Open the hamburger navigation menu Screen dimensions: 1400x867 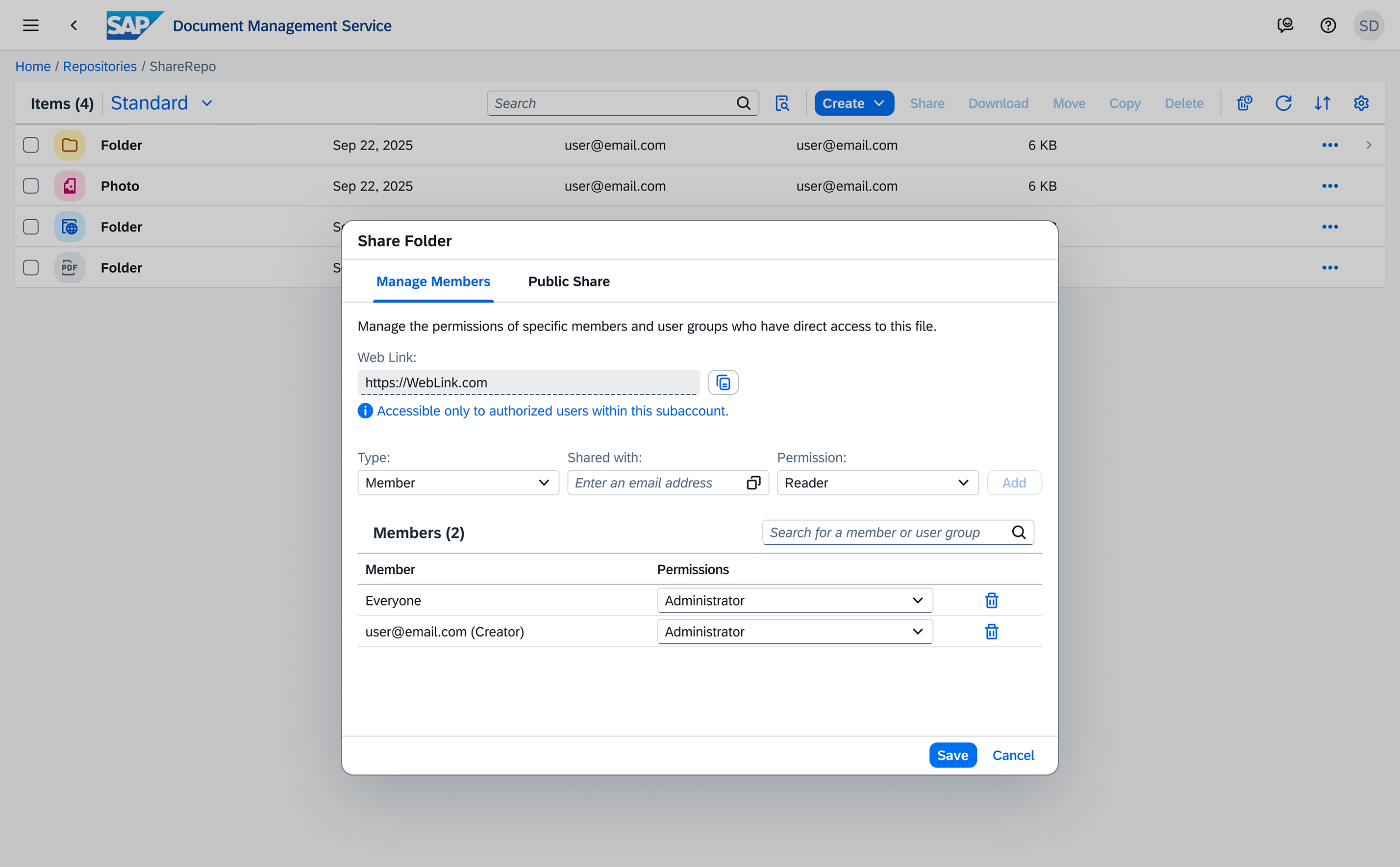(31, 25)
